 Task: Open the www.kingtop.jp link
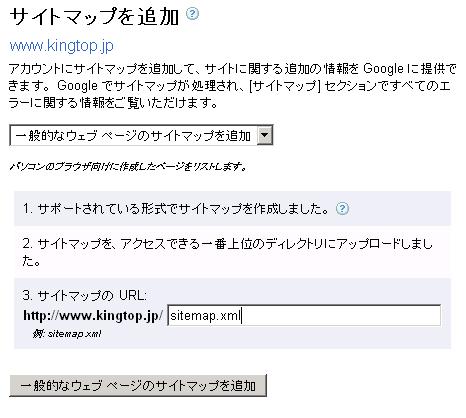click(x=61, y=46)
